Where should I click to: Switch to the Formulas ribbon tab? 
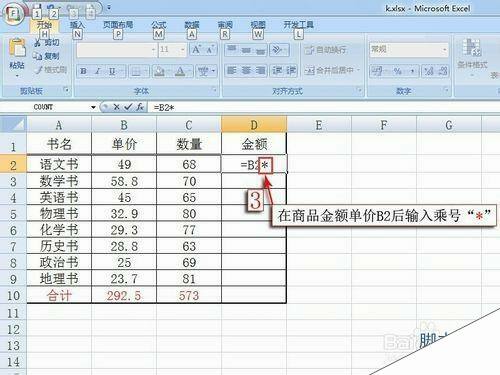click(159, 25)
